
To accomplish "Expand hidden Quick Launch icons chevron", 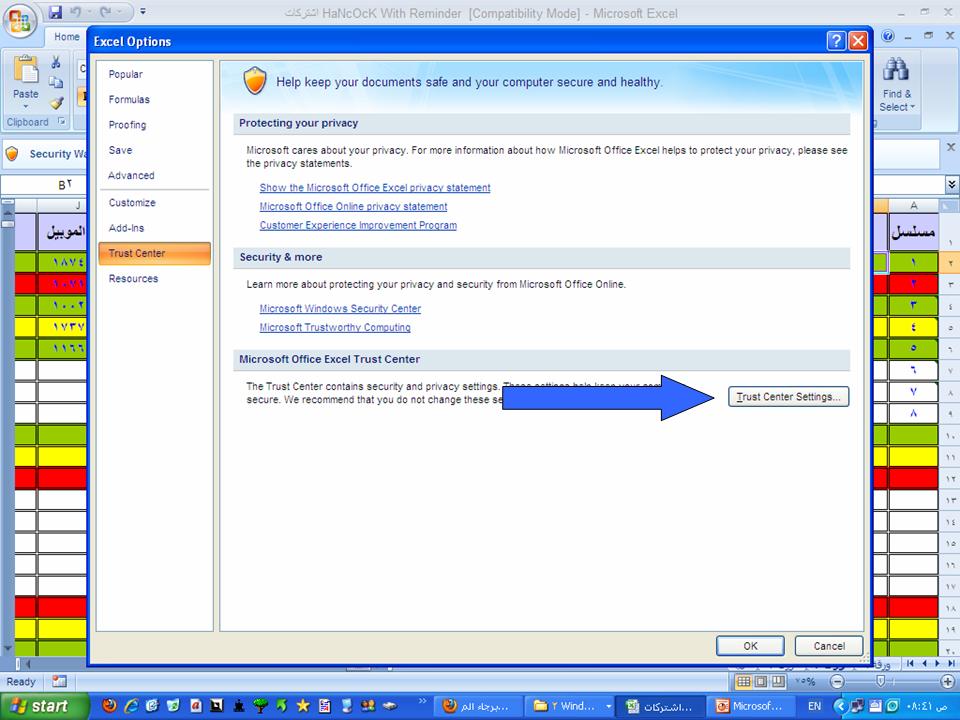I will tap(422, 702).
